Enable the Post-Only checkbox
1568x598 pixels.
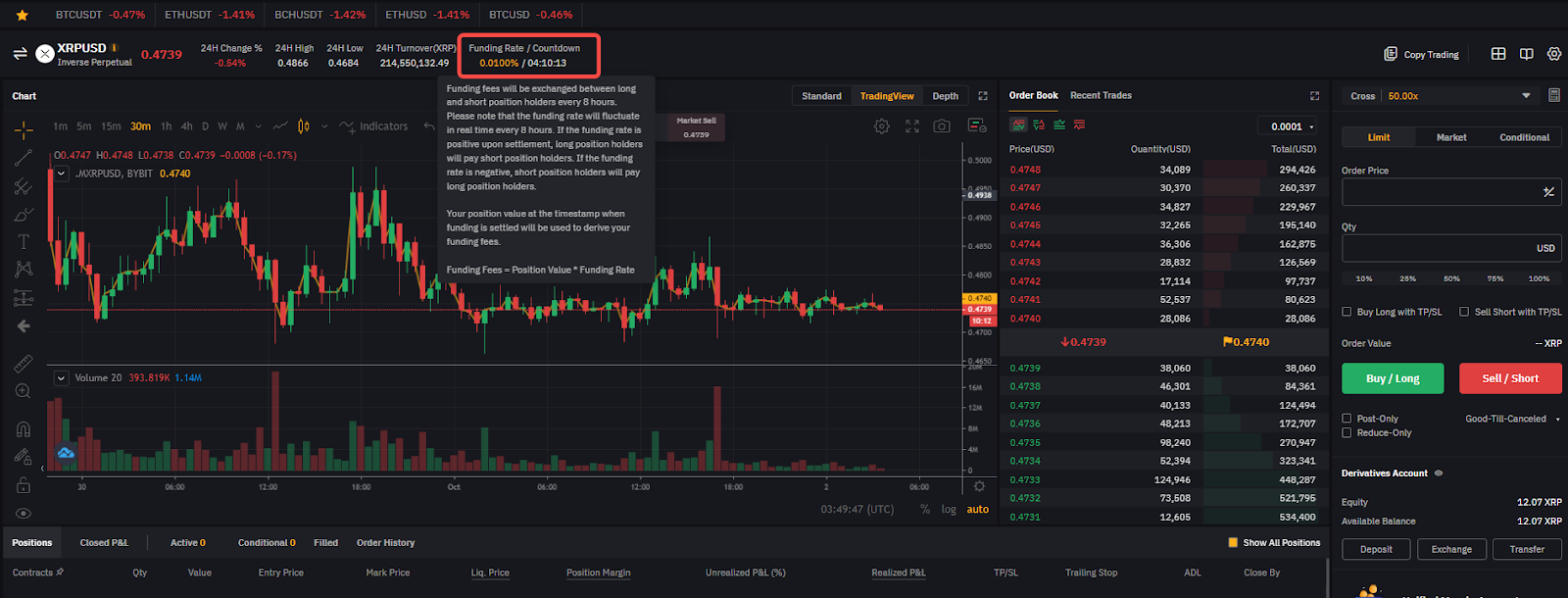1347,419
